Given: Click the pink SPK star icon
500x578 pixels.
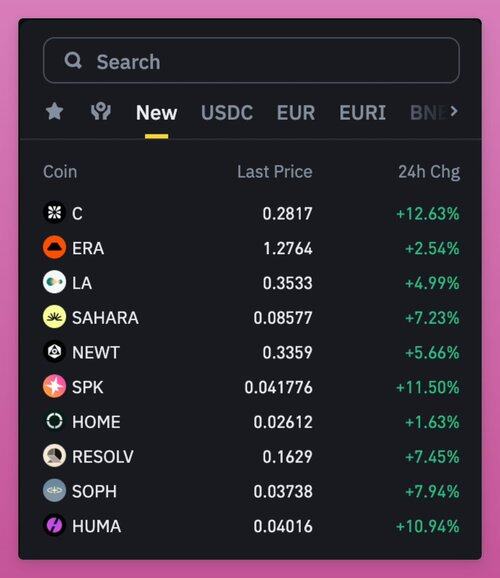Looking at the screenshot, I should click(x=54, y=386).
